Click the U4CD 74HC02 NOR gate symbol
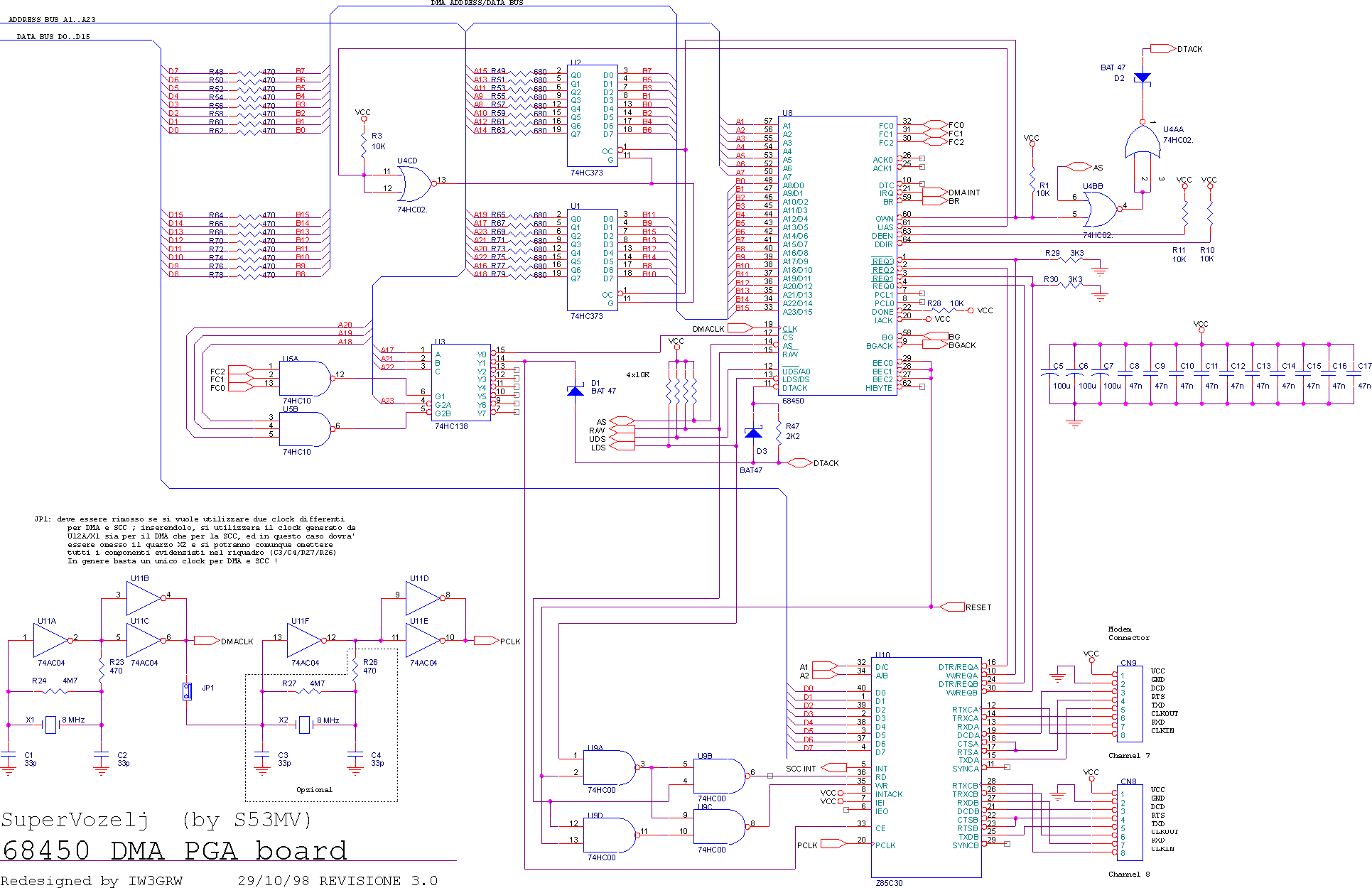This screenshot has height=888, width=1372. tap(415, 185)
